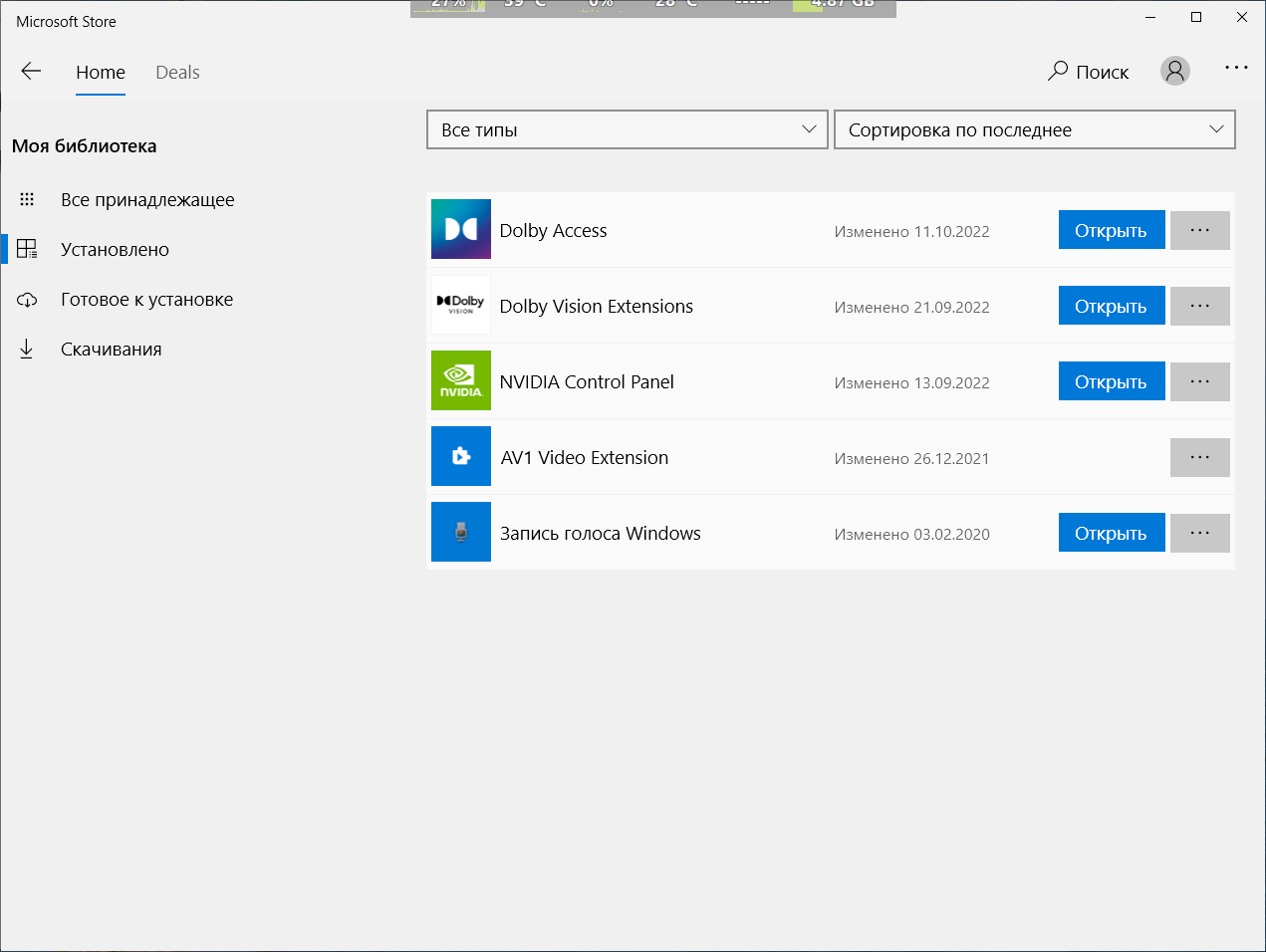The width and height of the screenshot is (1266, 952).
Task: Click the grid icon beside Все принадлежащее
Action: (x=27, y=199)
